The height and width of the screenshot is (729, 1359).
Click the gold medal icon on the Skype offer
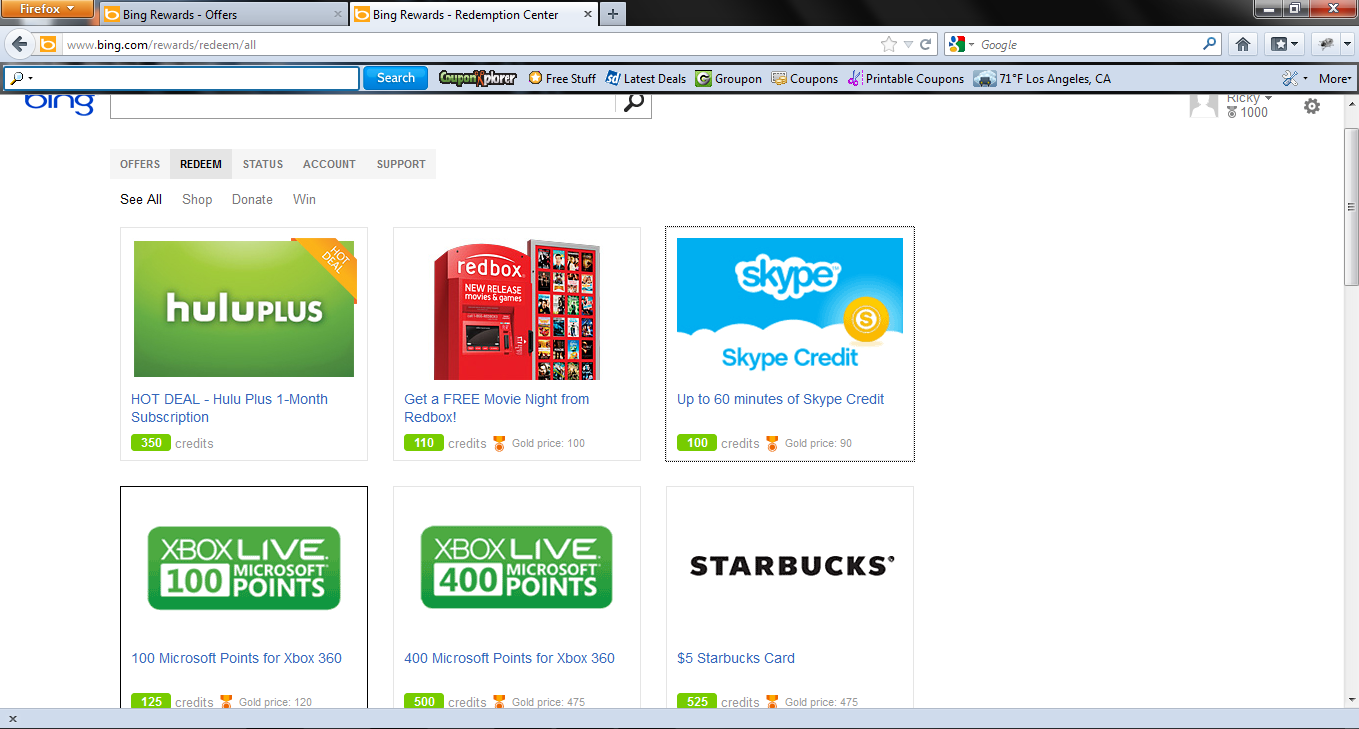tap(771, 443)
